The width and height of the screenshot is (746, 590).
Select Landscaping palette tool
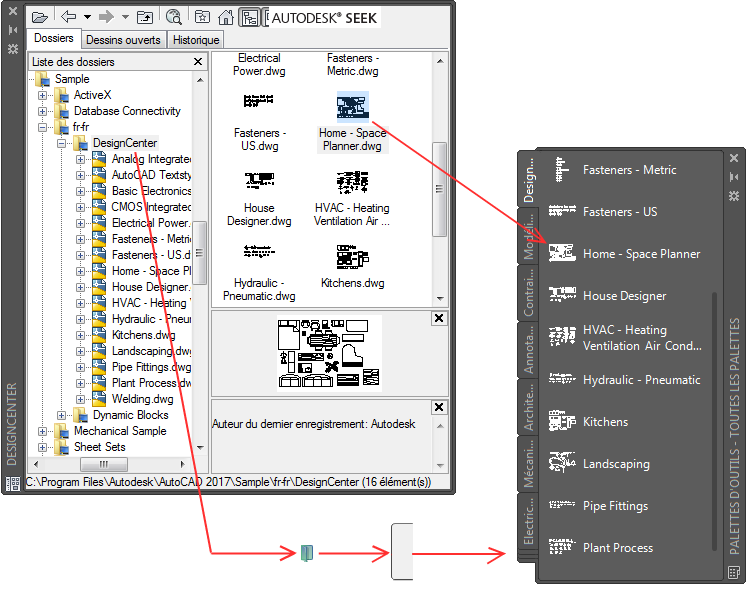pos(627,463)
